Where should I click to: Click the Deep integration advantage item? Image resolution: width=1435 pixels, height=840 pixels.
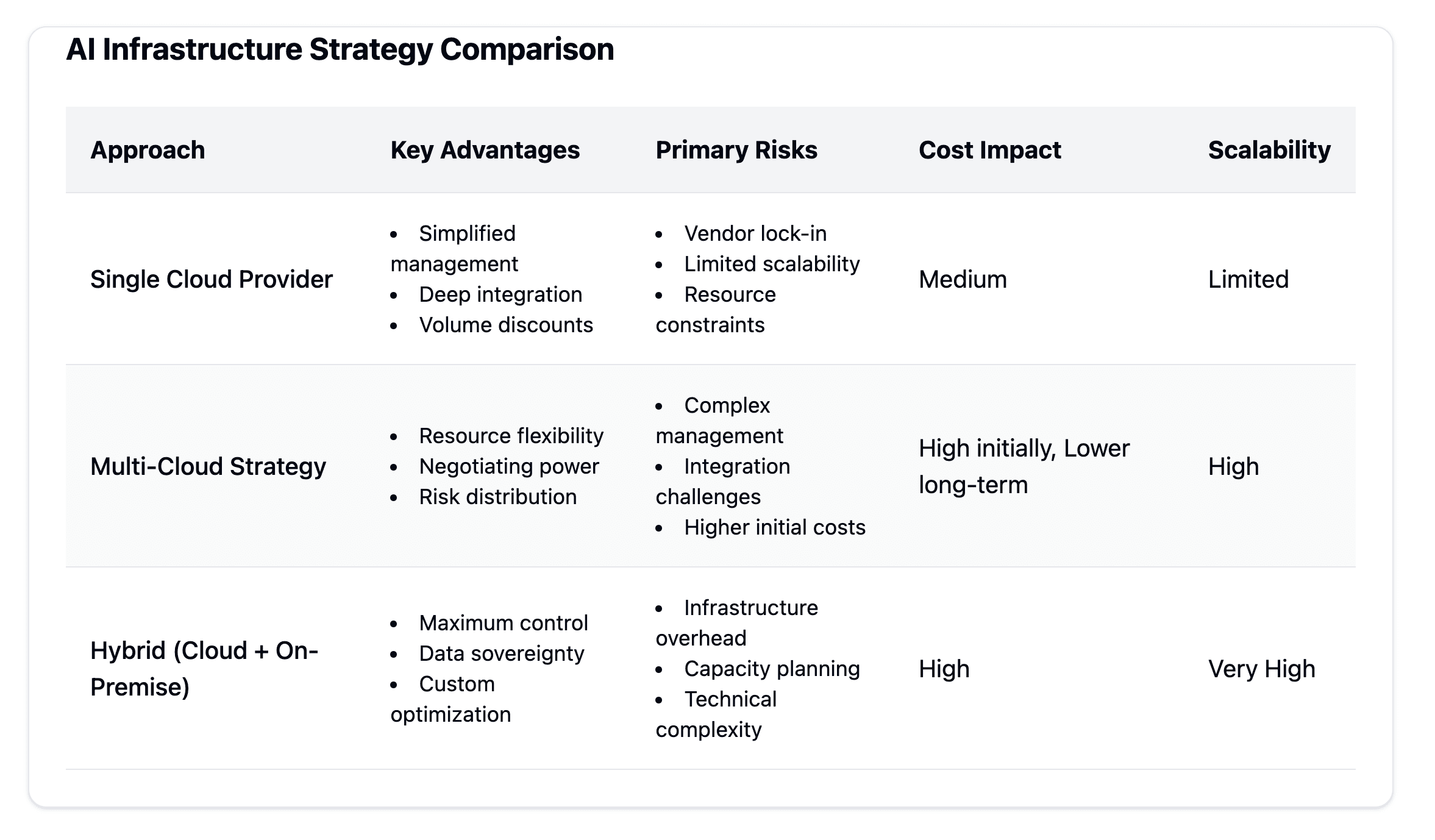pyautogui.click(x=500, y=294)
